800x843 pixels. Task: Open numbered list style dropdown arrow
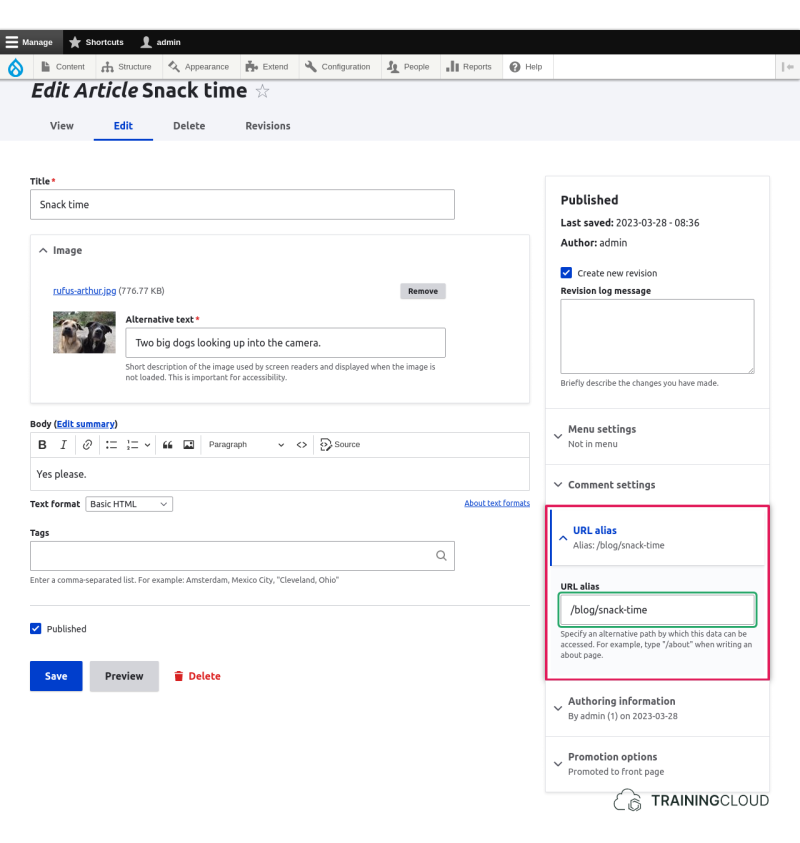pyautogui.click(x=147, y=445)
